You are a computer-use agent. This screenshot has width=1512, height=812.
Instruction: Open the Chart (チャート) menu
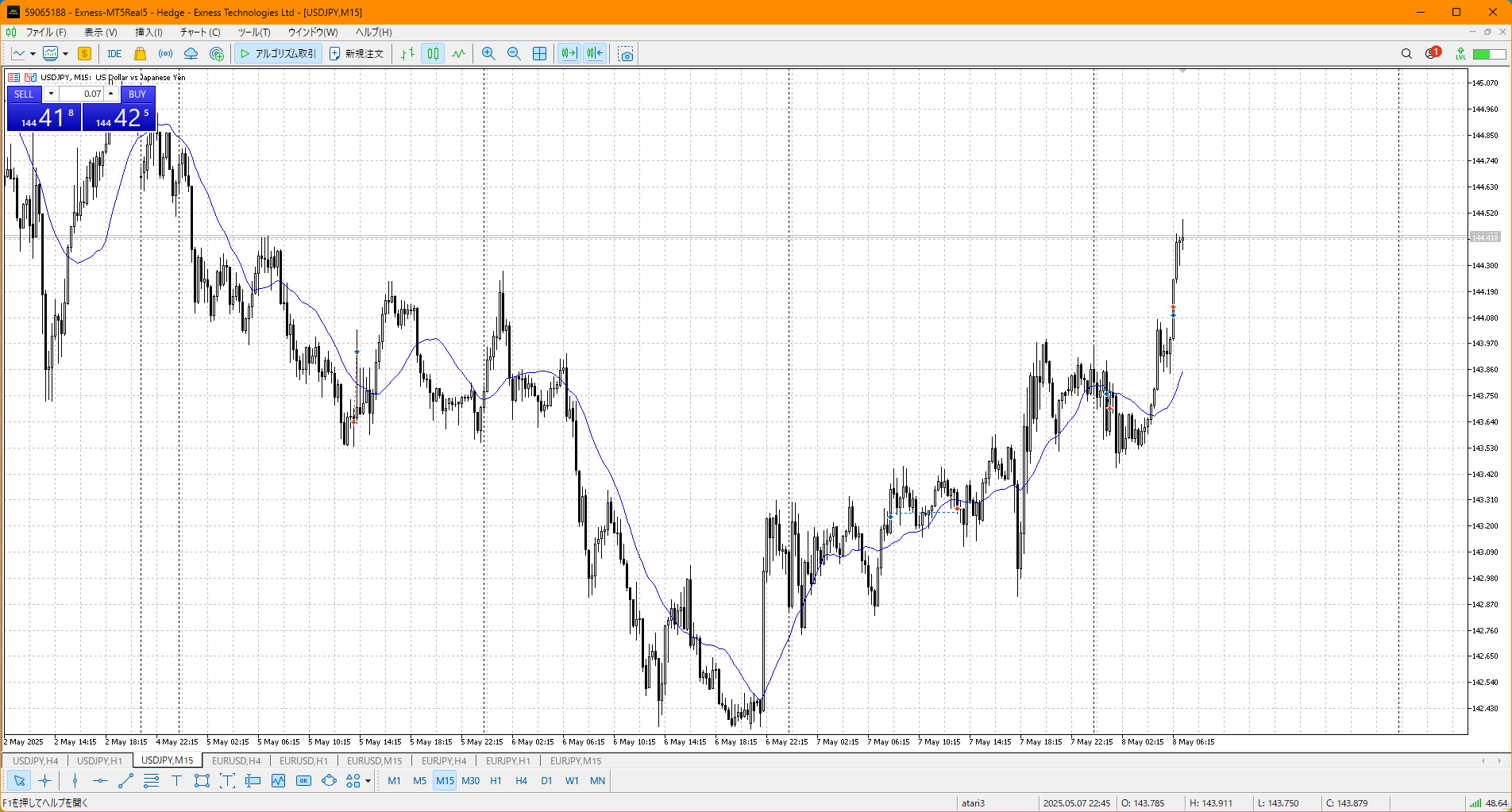(199, 33)
